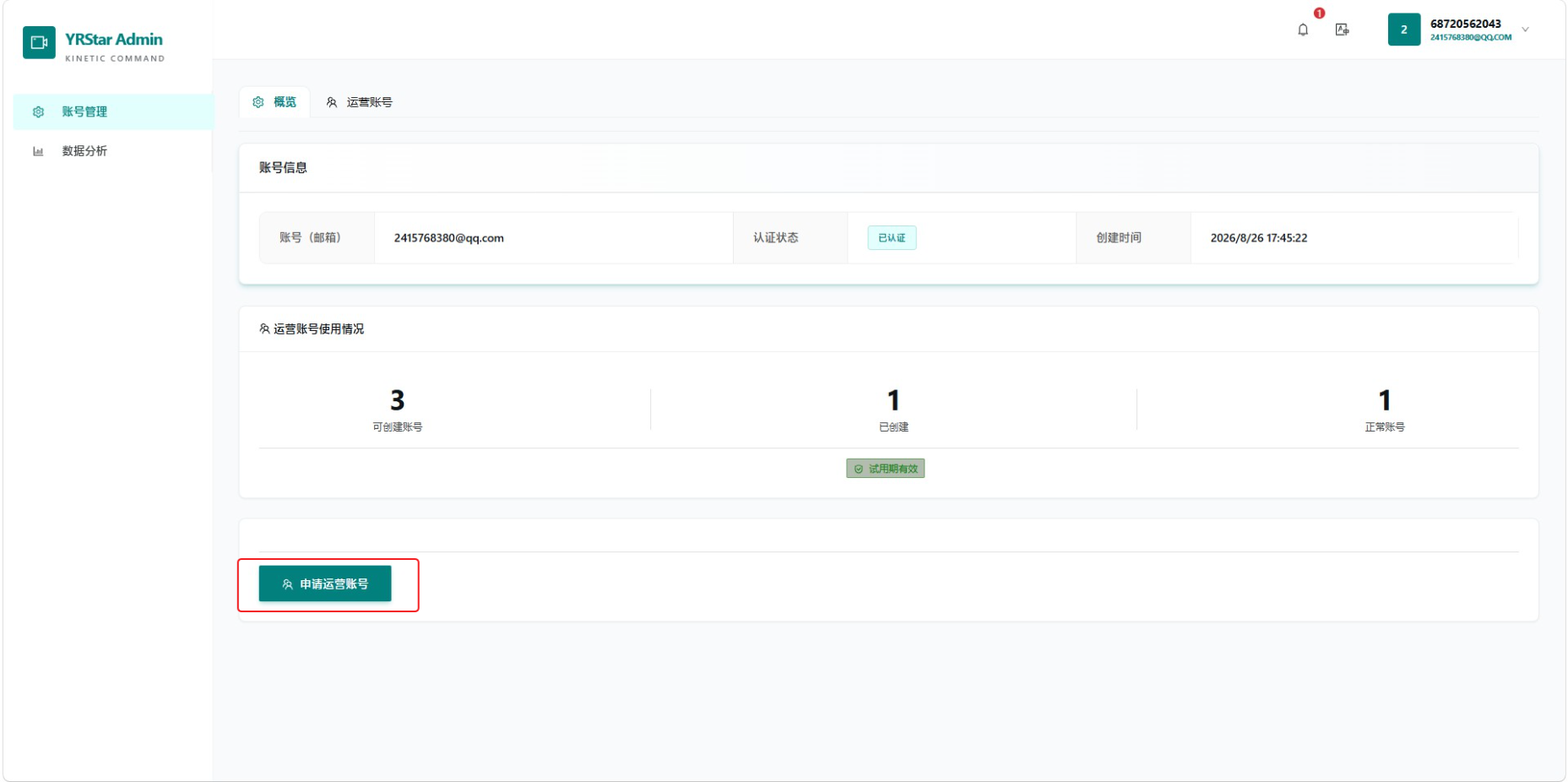Switch to the 运营账号 tab
1568x782 pixels.
[359, 102]
